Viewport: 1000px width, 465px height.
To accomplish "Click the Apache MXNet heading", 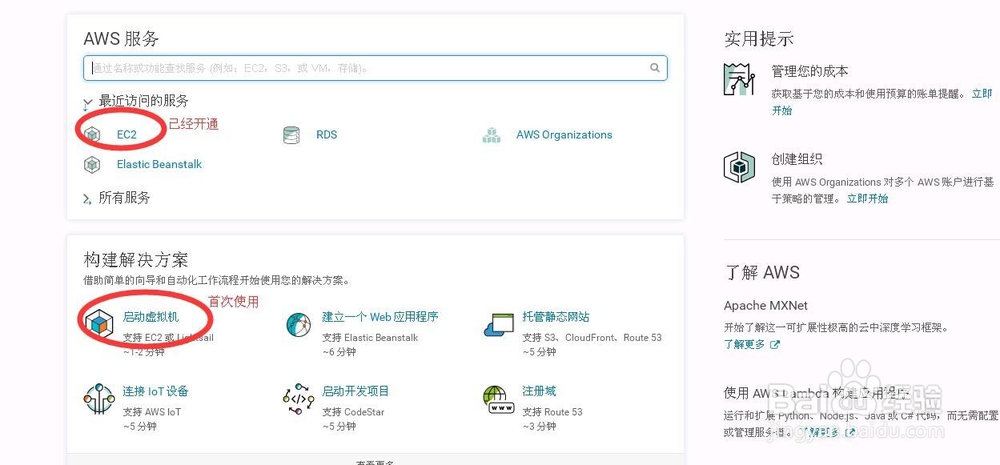I will 765,306.
